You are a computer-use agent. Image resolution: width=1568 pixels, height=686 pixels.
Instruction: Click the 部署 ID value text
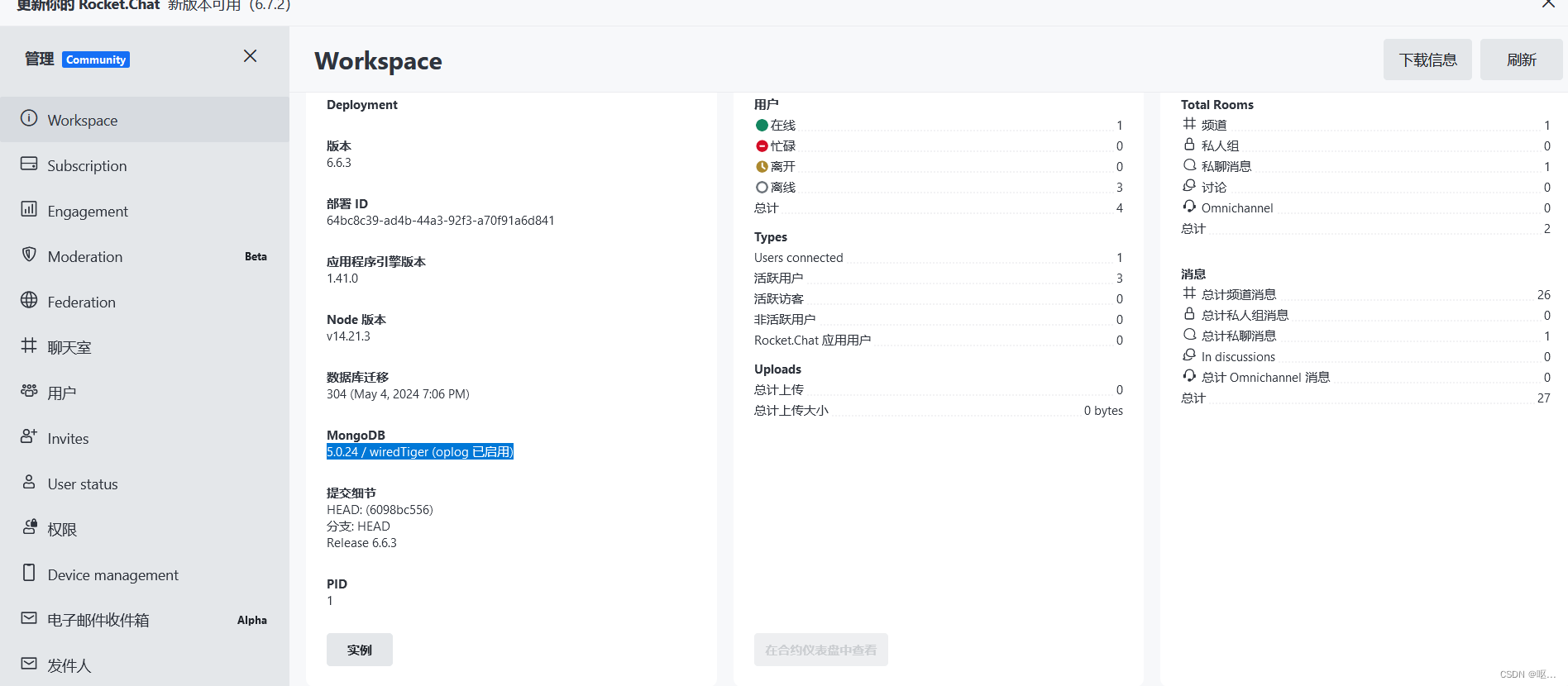(440, 220)
